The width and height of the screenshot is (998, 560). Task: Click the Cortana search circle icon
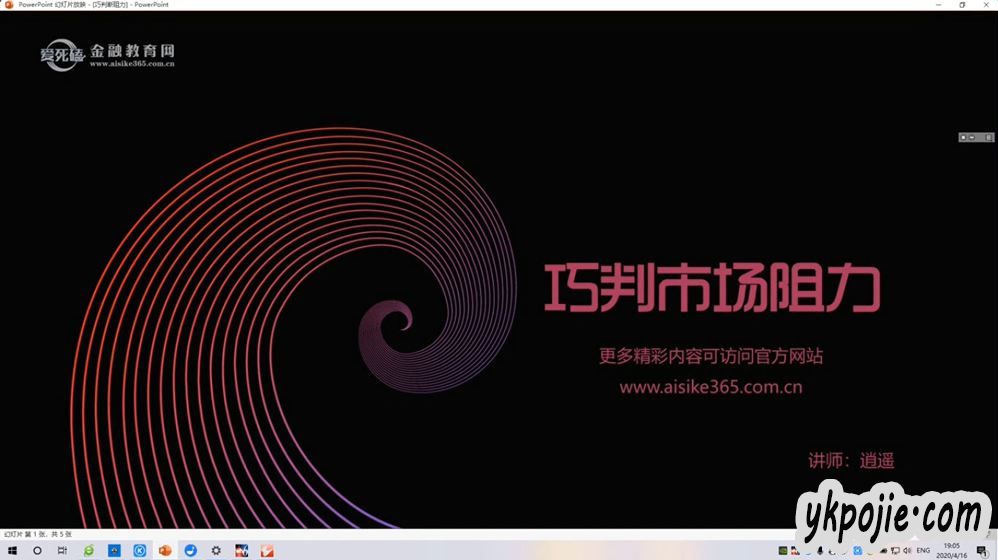pos(37,550)
